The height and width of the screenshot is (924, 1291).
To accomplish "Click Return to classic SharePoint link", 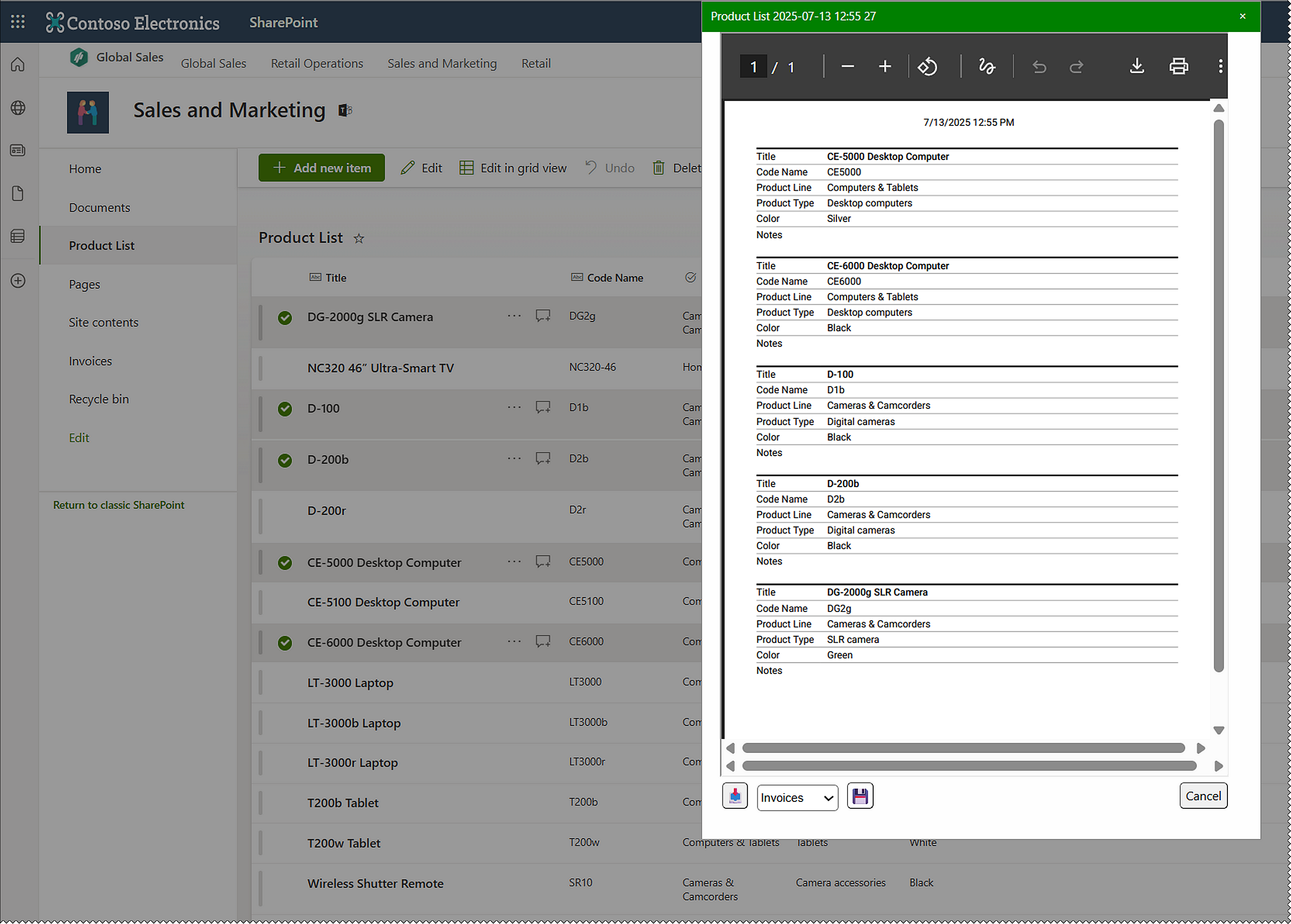I will point(119,505).
